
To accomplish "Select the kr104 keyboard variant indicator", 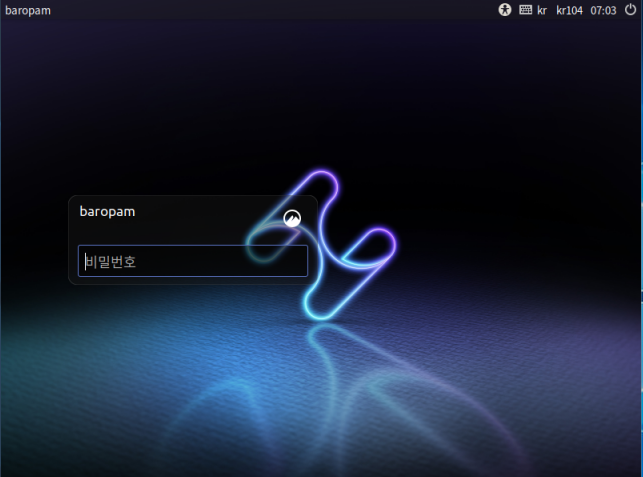I will pyautogui.click(x=569, y=10).
